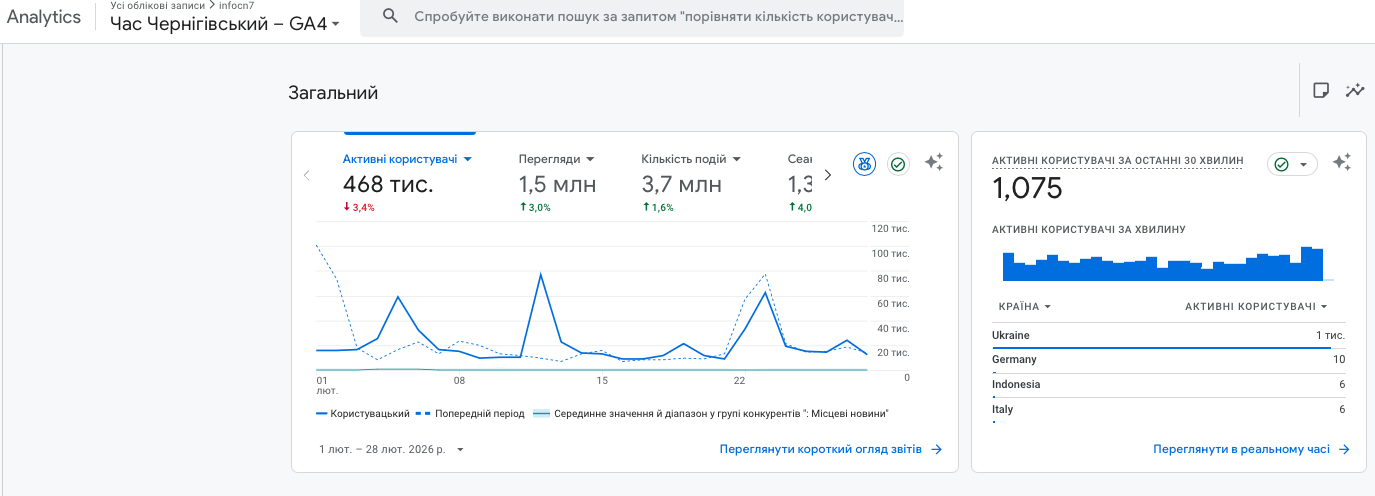Click Переглянути в реальному часі link
Viewport: 1375px width, 496px height.
1250,450
